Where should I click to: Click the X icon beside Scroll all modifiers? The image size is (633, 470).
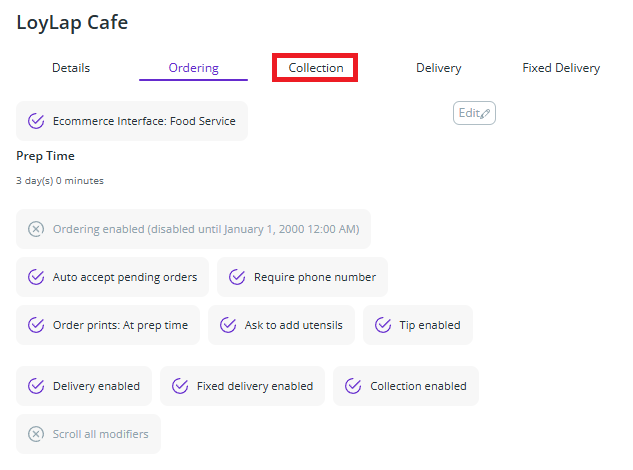coord(36,434)
